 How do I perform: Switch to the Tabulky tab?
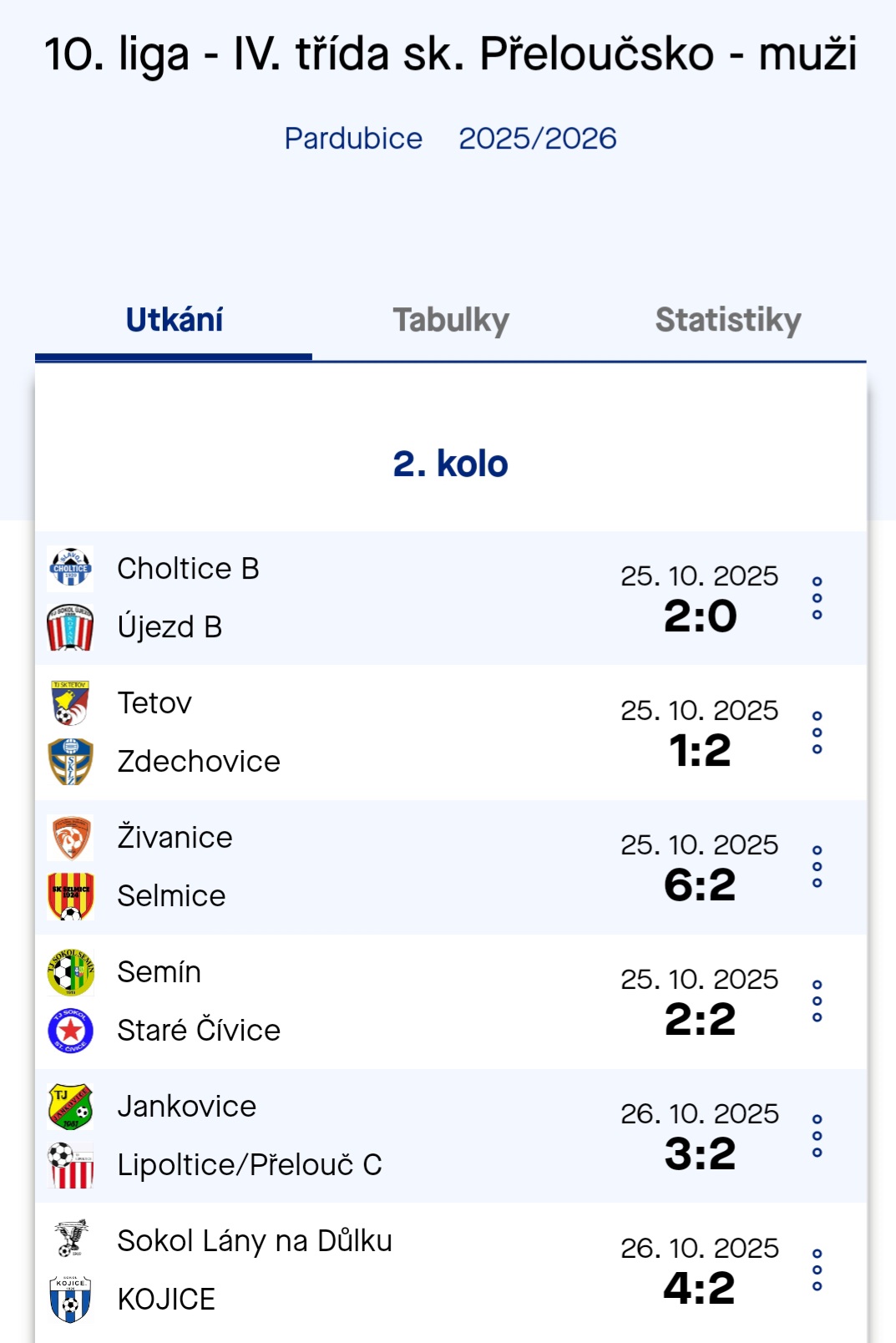point(451,321)
